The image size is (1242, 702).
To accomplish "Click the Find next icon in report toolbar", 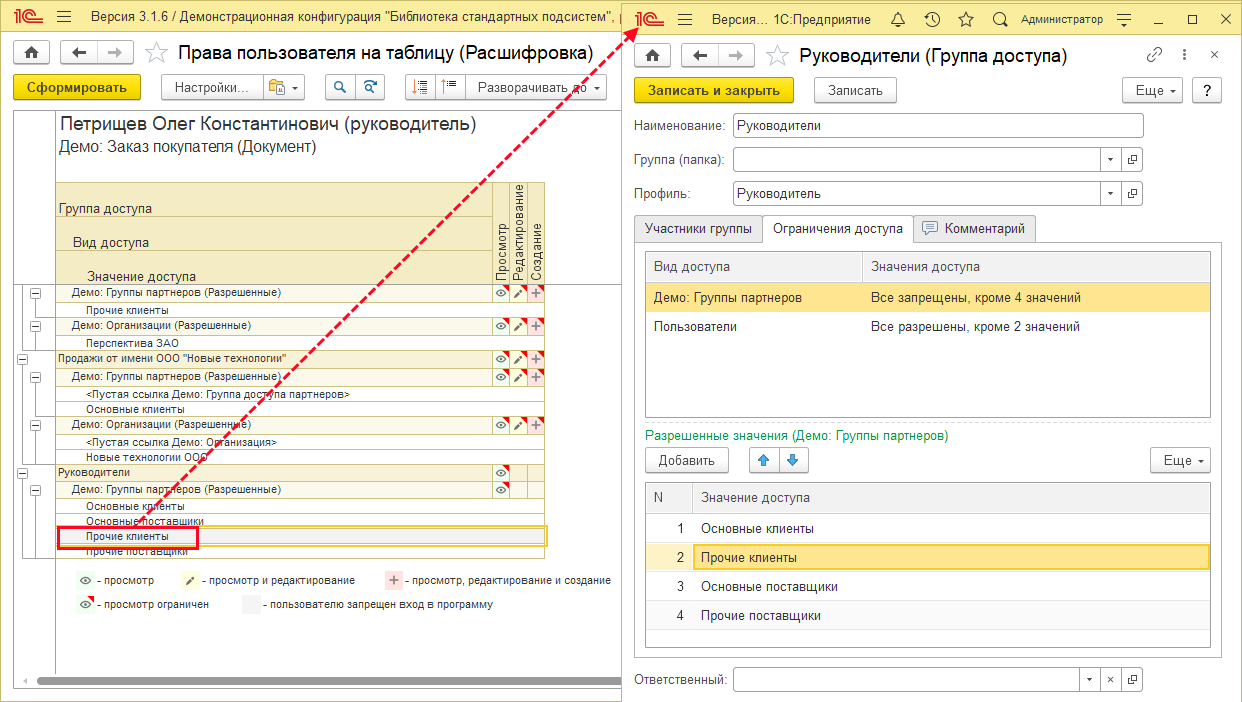I will tap(370, 88).
